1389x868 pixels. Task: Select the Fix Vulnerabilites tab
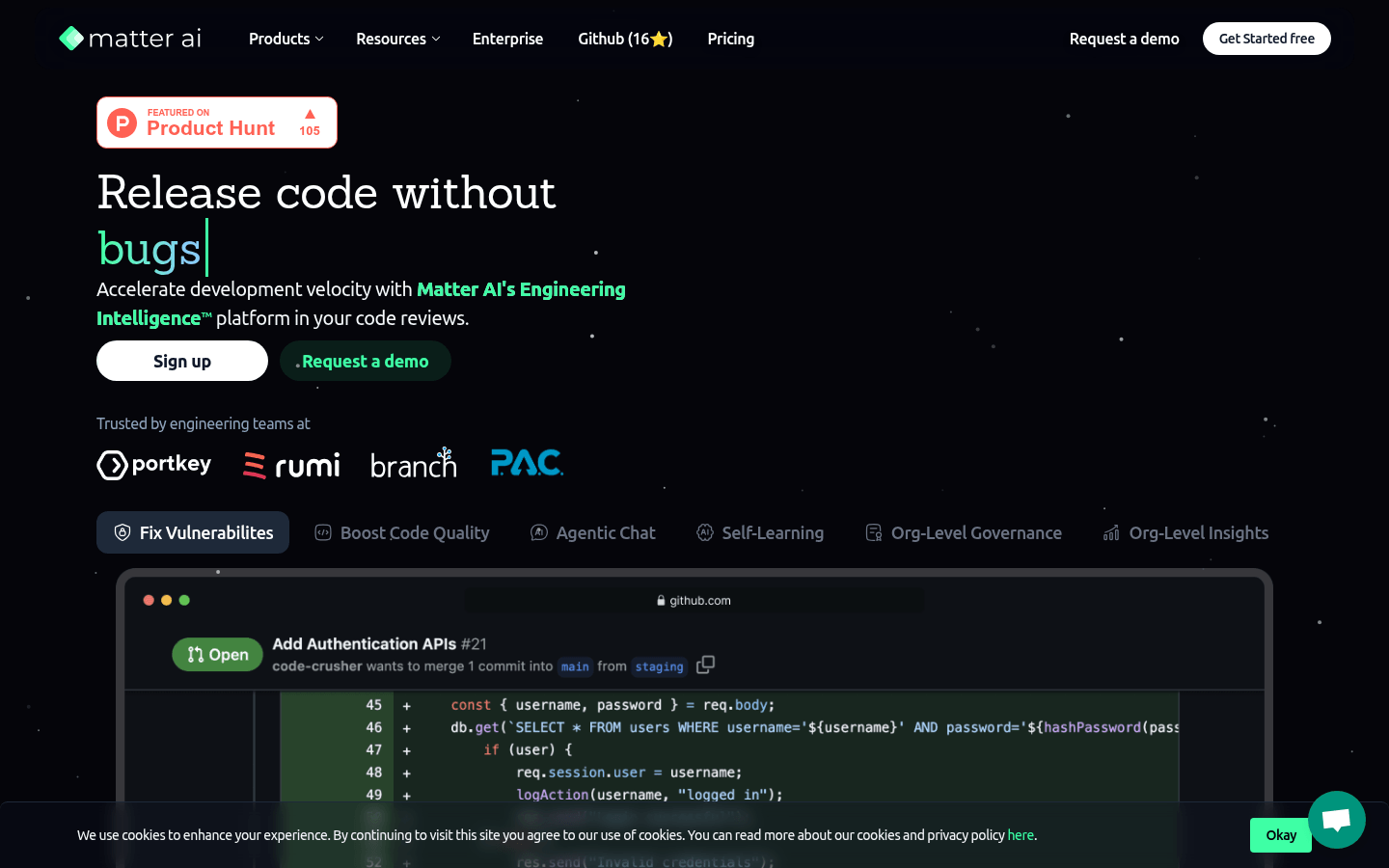click(x=193, y=532)
